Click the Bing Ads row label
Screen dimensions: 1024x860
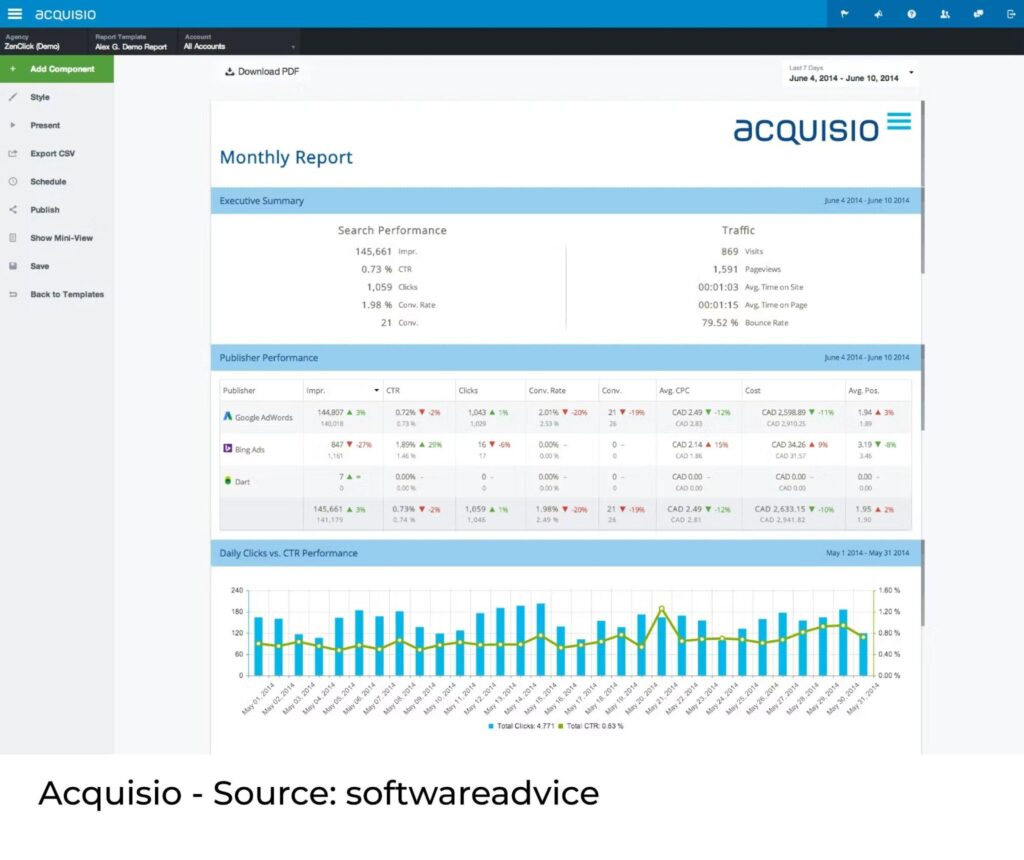click(x=249, y=449)
